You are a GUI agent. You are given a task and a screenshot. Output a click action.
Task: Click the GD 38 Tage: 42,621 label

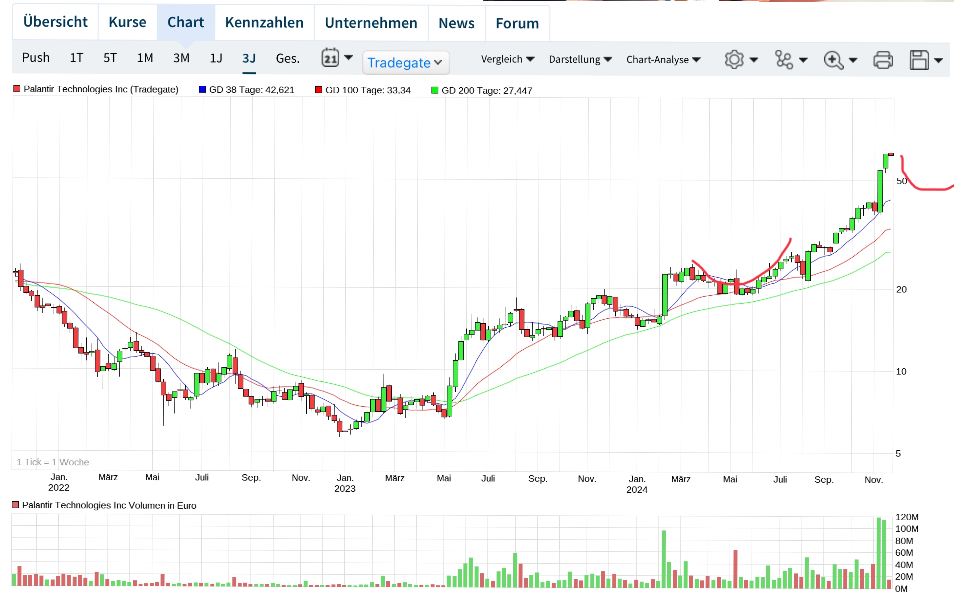coord(252,89)
